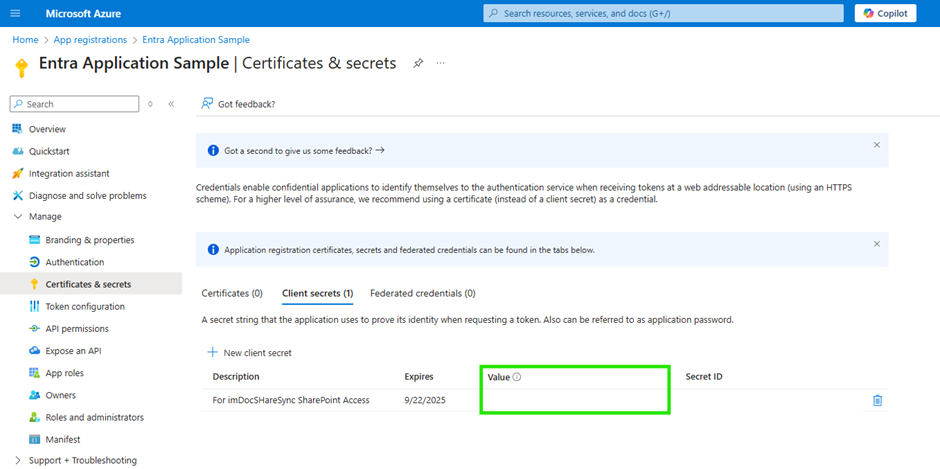Viewport: 940px width, 469px height.
Task: Click the info icon in credentials banner
Action: [213, 249]
